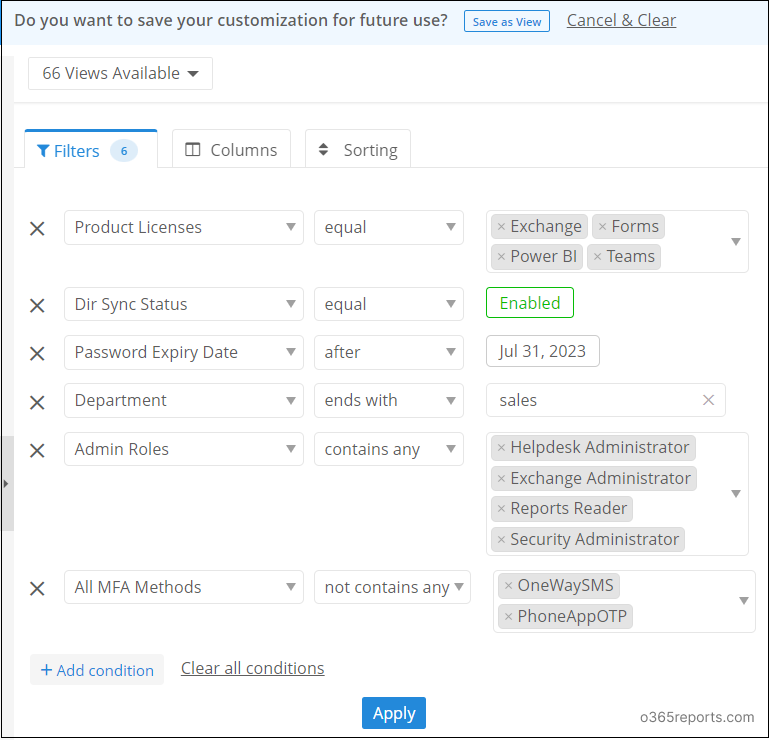Open the Department field dropdown
Screen dimensions: 769x740
coord(183,401)
